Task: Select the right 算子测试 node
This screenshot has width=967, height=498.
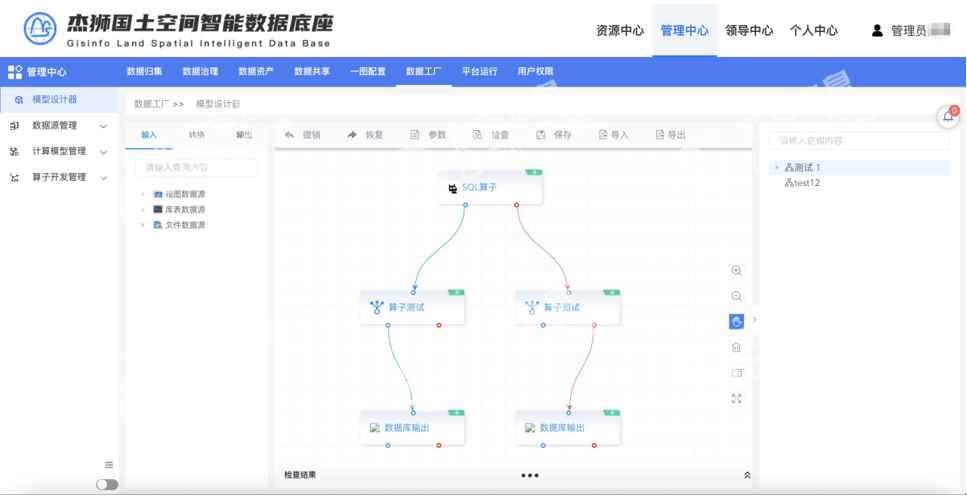Action: click(x=568, y=308)
